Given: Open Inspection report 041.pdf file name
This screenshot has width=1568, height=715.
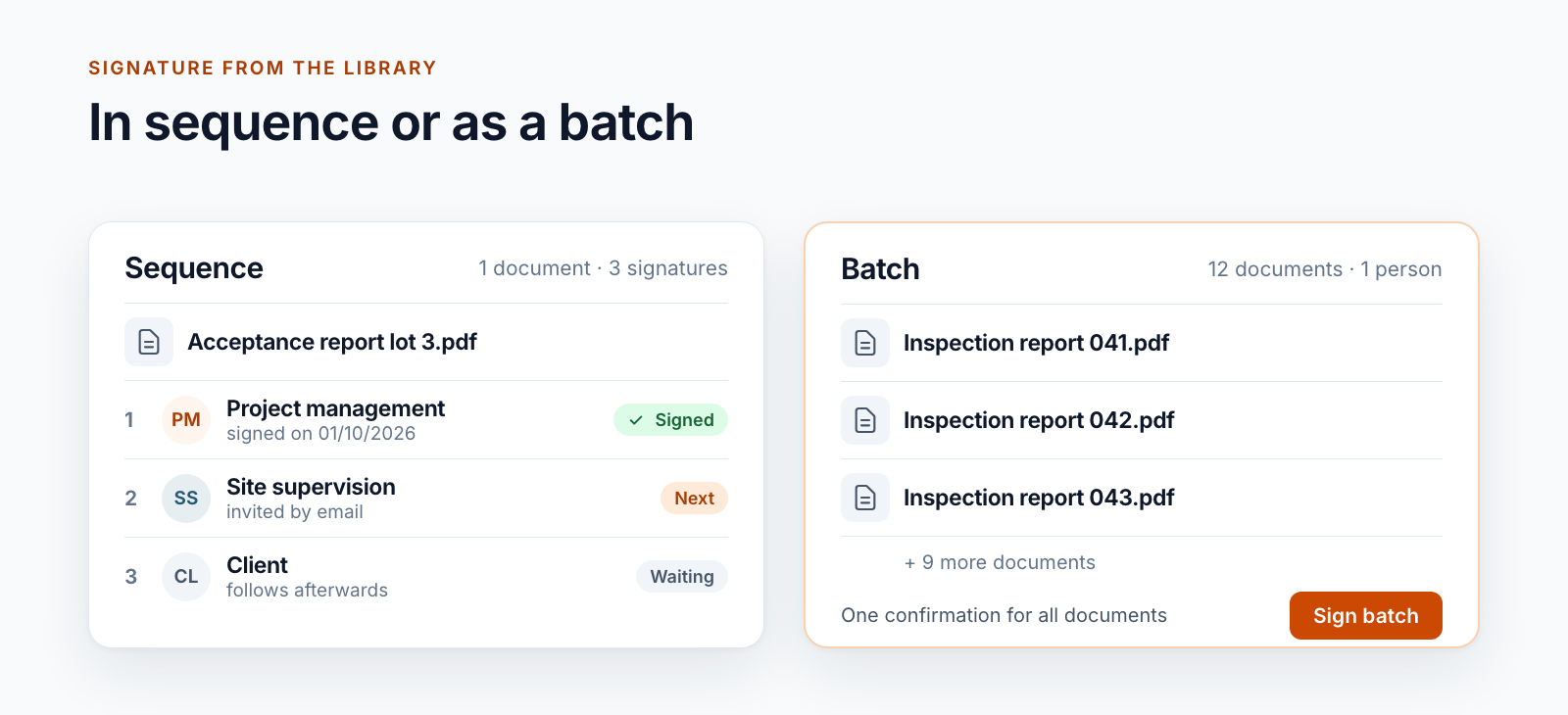Looking at the screenshot, I should pos(1036,343).
